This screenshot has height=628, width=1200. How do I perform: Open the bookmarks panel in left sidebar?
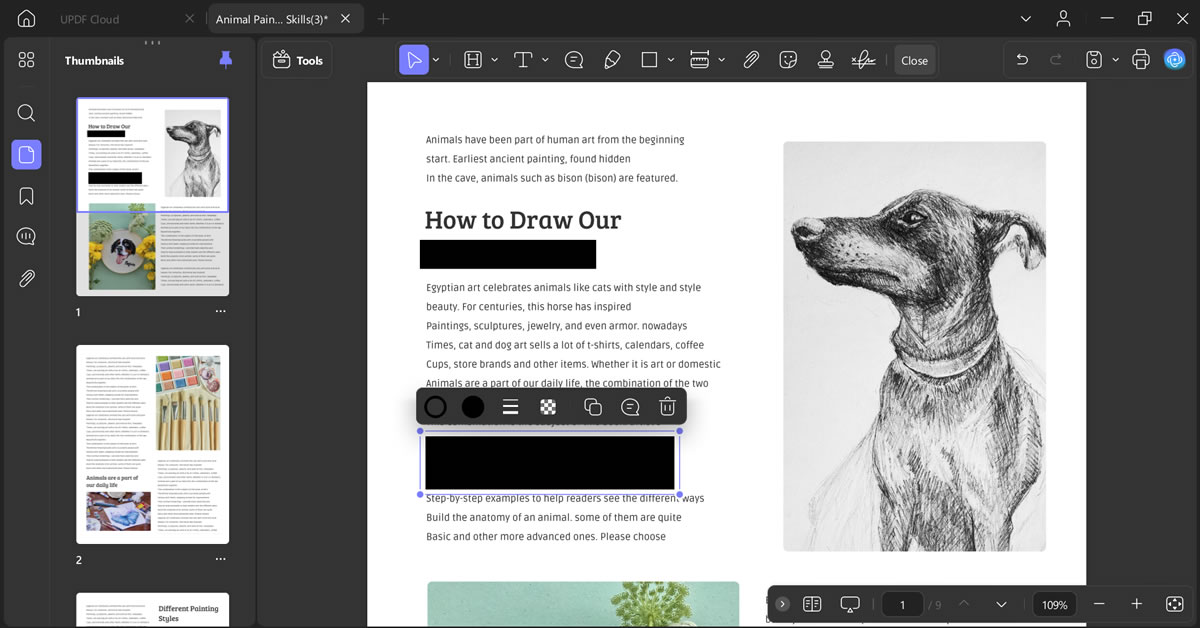[x=27, y=195]
